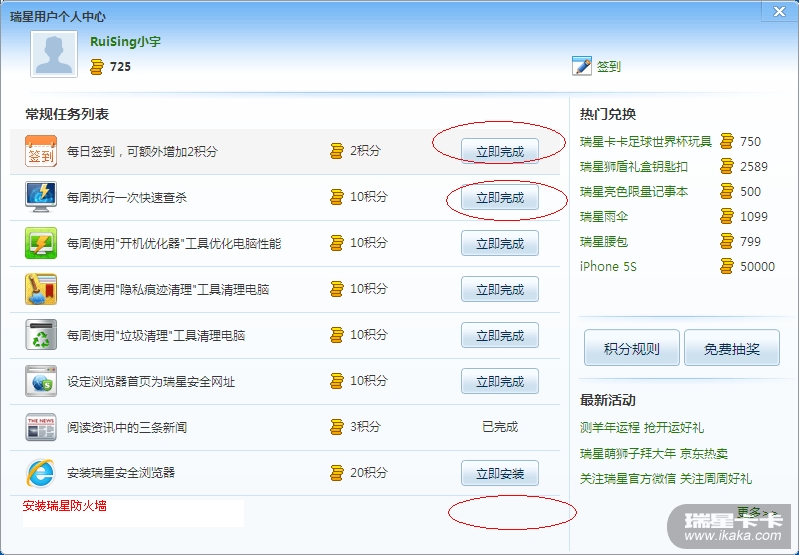Click the coin icon beside 725
Screen dimensions: 799x555
(x=97, y=67)
